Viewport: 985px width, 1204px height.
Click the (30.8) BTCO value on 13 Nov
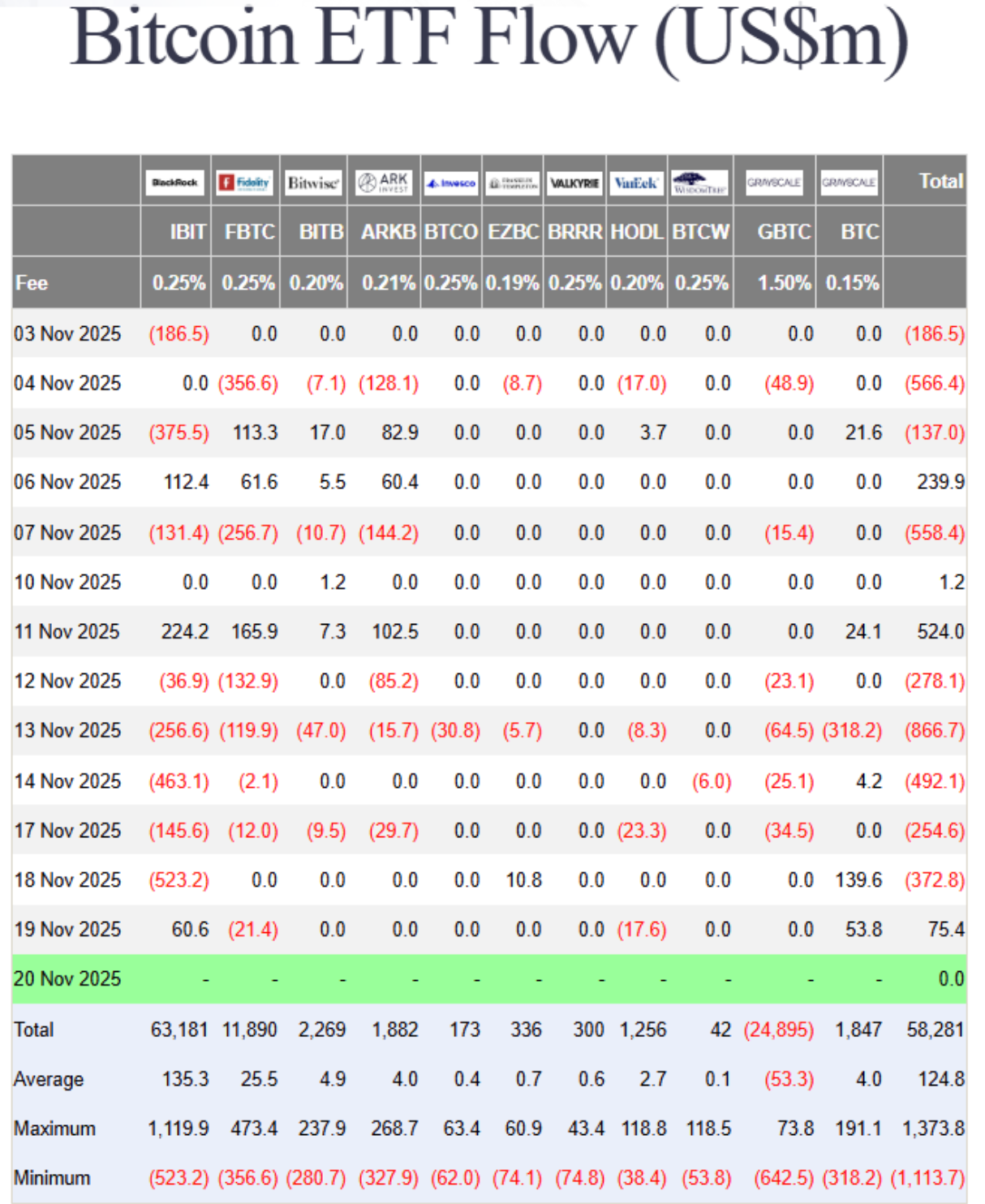tap(455, 731)
